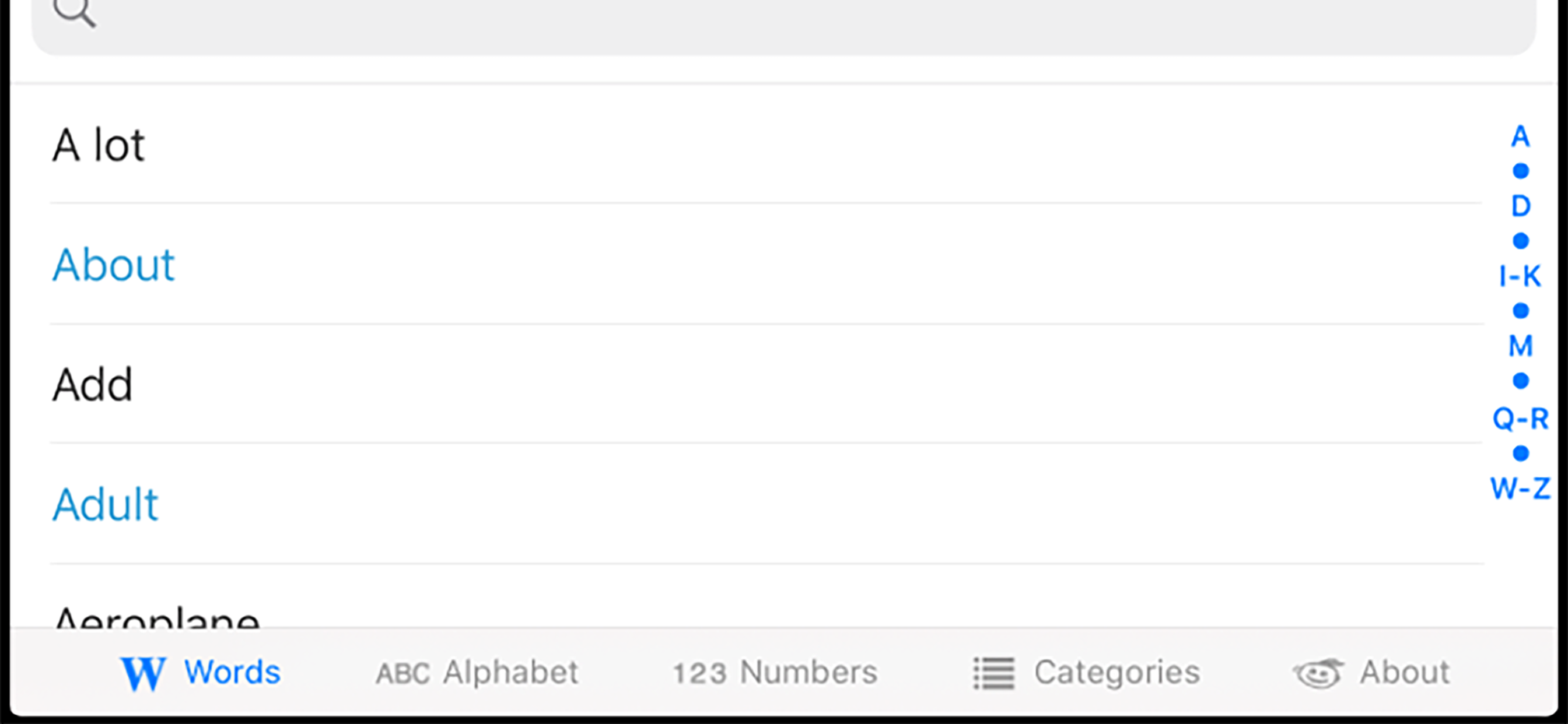Tap the W logo next to Words
This screenshot has height=724, width=1568.
pyautogui.click(x=144, y=672)
